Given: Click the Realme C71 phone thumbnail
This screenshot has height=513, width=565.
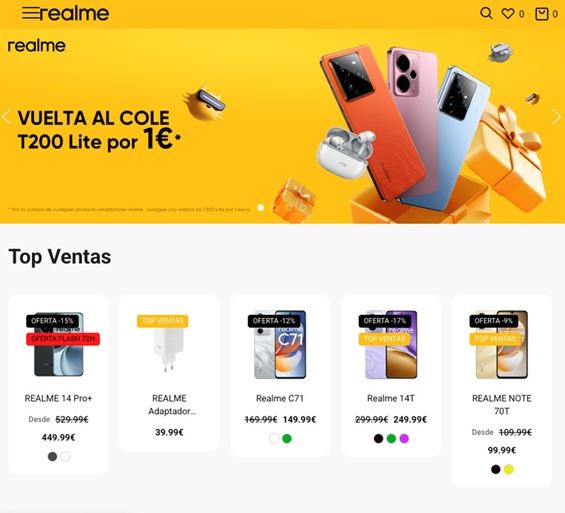Looking at the screenshot, I should pyautogui.click(x=280, y=344).
